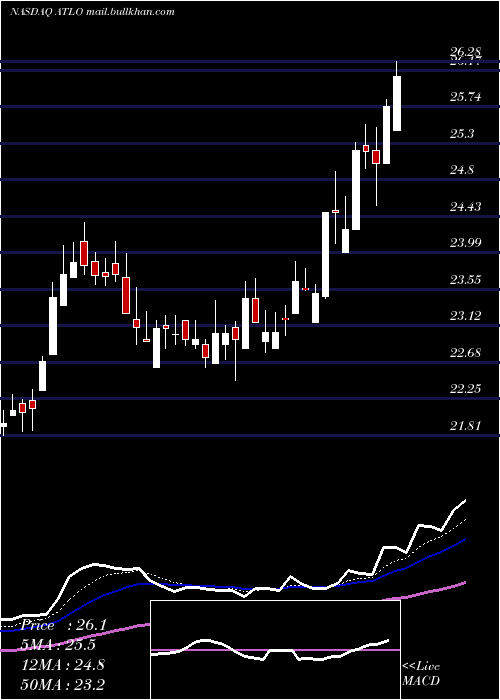
Task: Click the <<Live MACD label
Action: [421, 673]
